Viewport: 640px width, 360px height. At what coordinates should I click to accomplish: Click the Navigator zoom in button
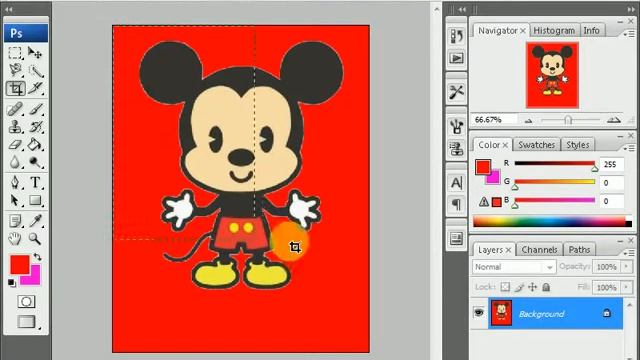click(613, 120)
